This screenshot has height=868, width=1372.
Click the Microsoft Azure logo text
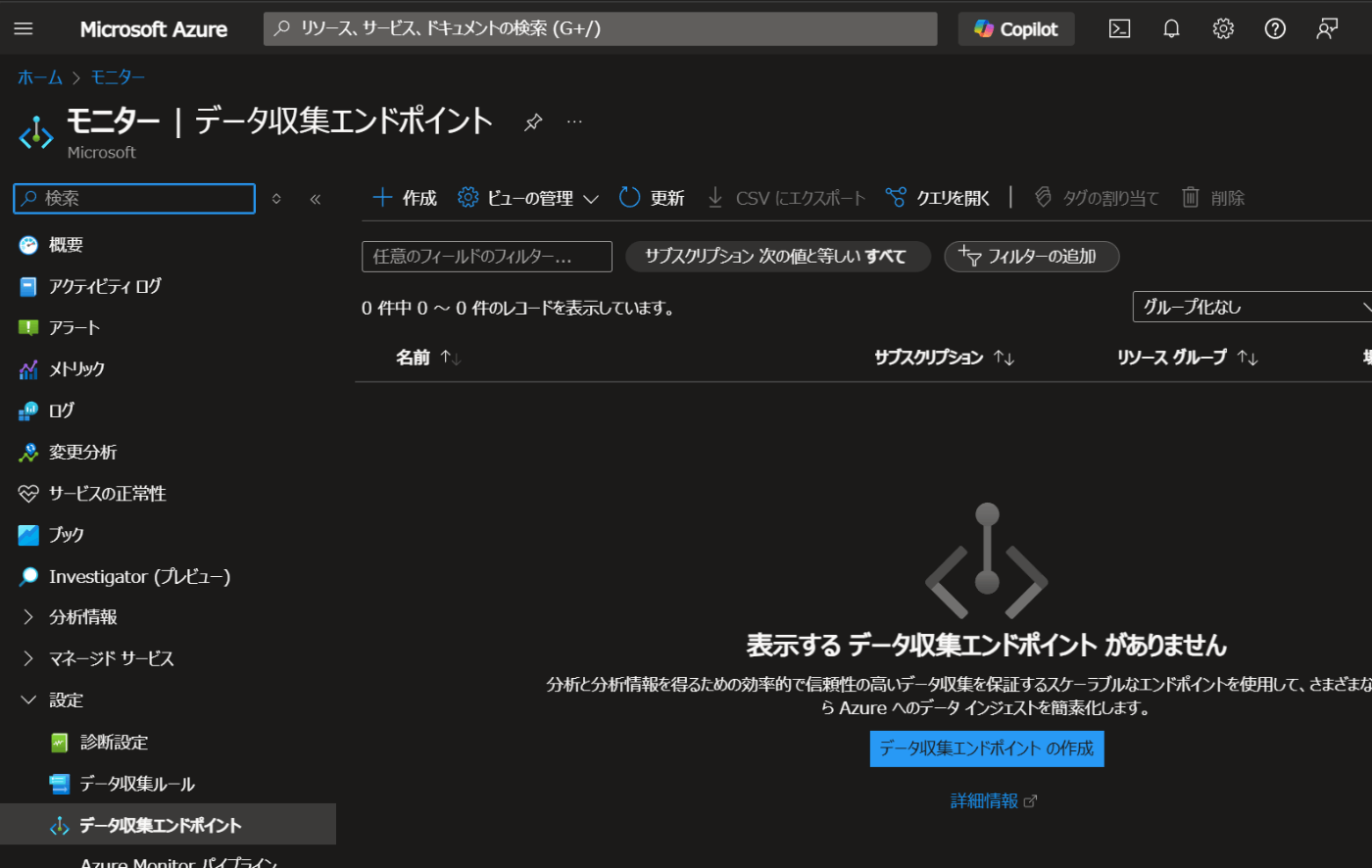(x=153, y=28)
